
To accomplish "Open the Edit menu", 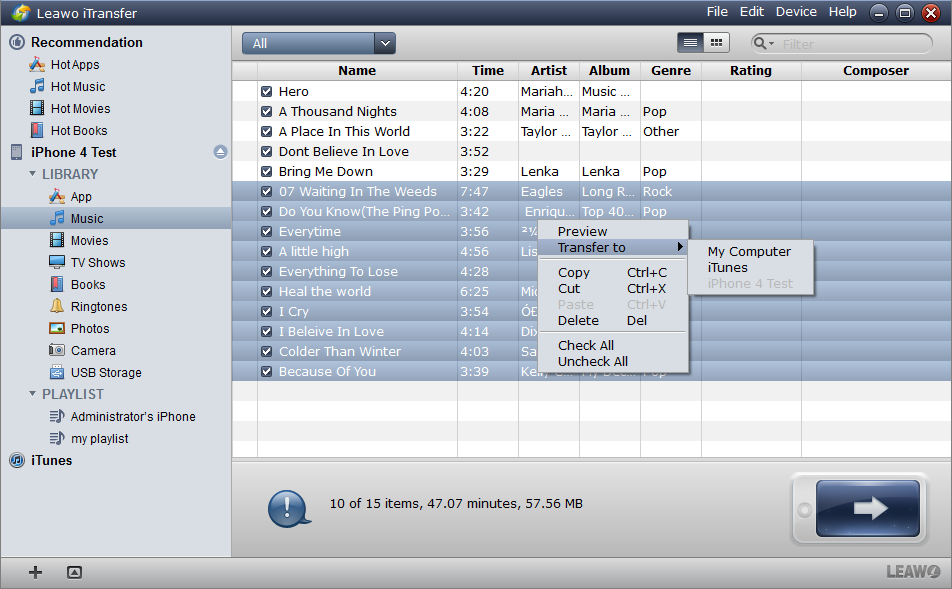I will pos(752,12).
